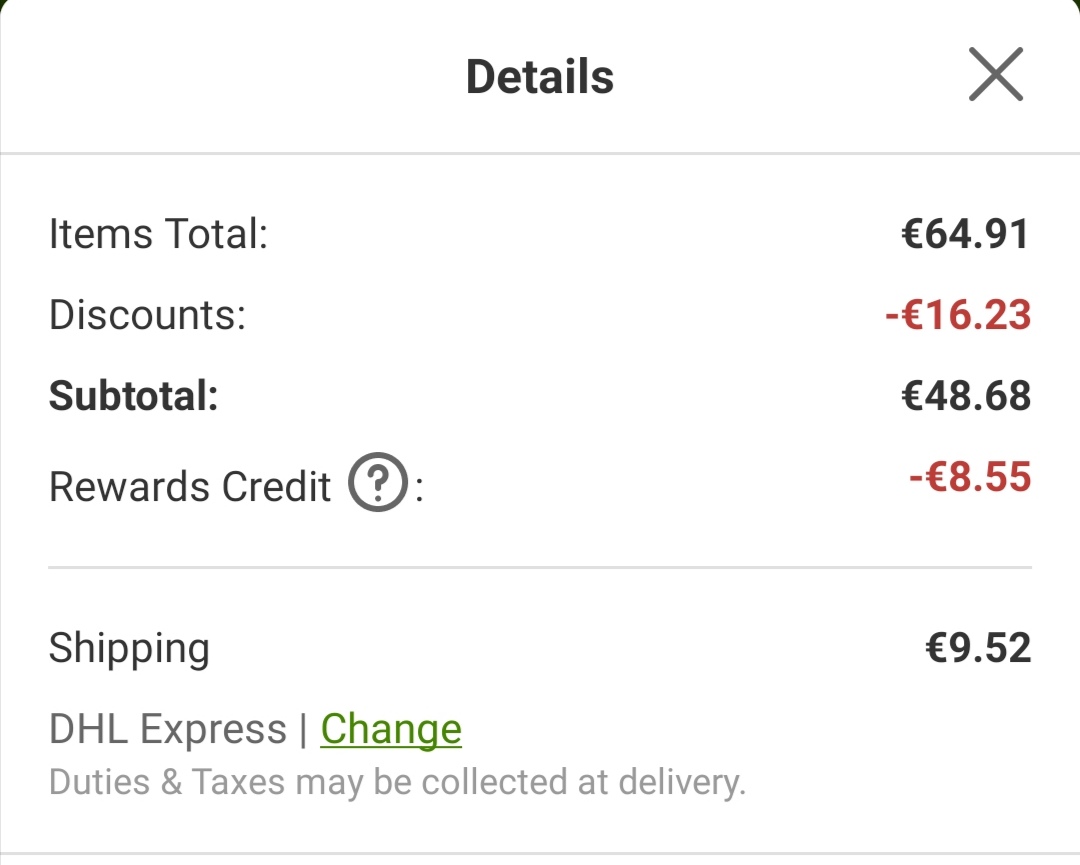Tap the -€16.23 discount amount
This screenshot has width=1080, height=865.
click(x=958, y=315)
